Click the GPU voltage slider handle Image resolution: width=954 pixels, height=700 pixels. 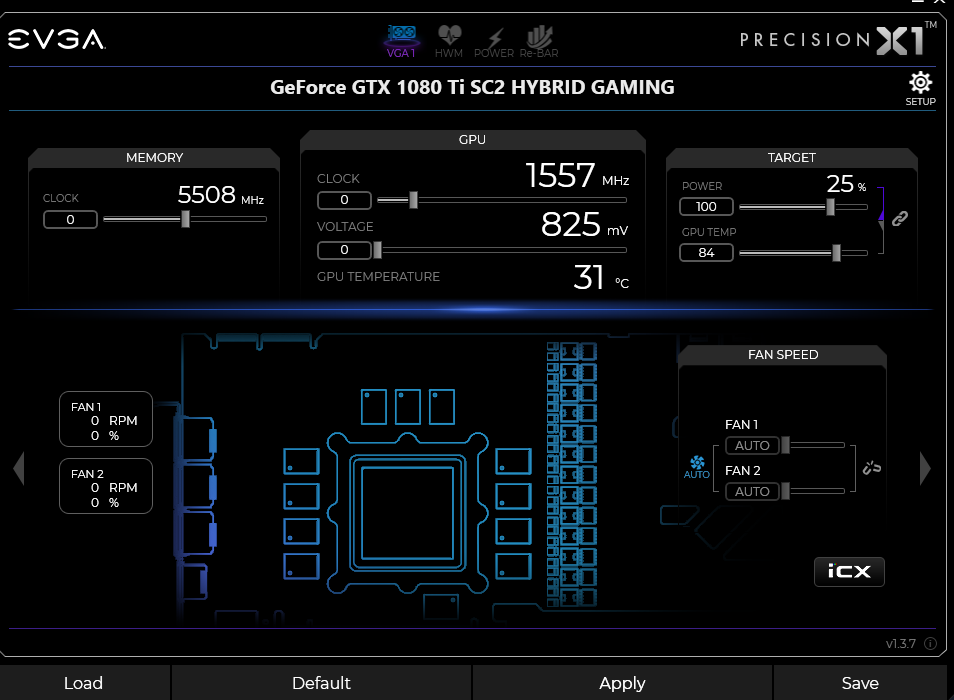[x=377, y=250]
